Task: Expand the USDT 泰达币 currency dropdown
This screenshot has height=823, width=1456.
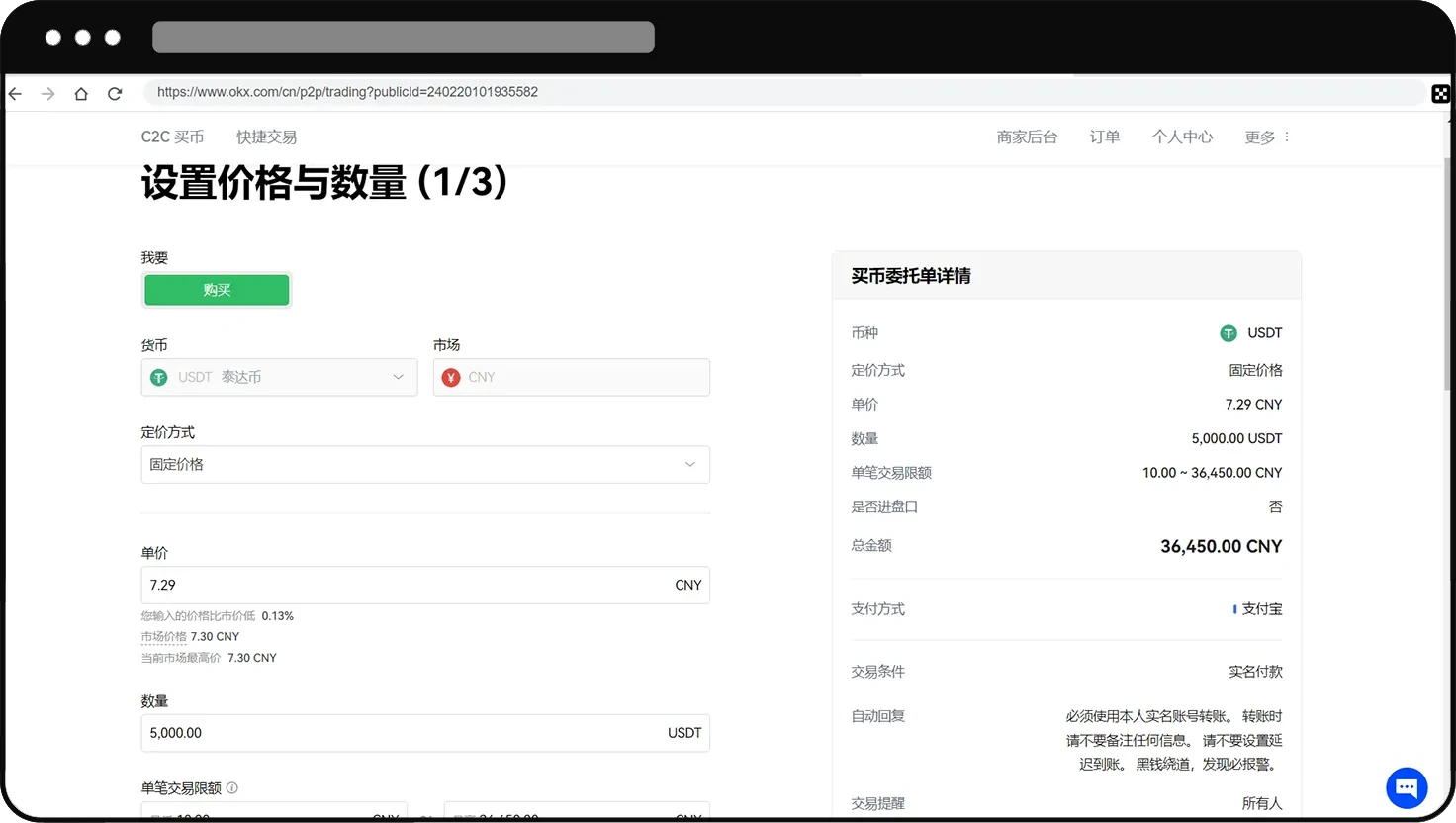Action: point(279,377)
